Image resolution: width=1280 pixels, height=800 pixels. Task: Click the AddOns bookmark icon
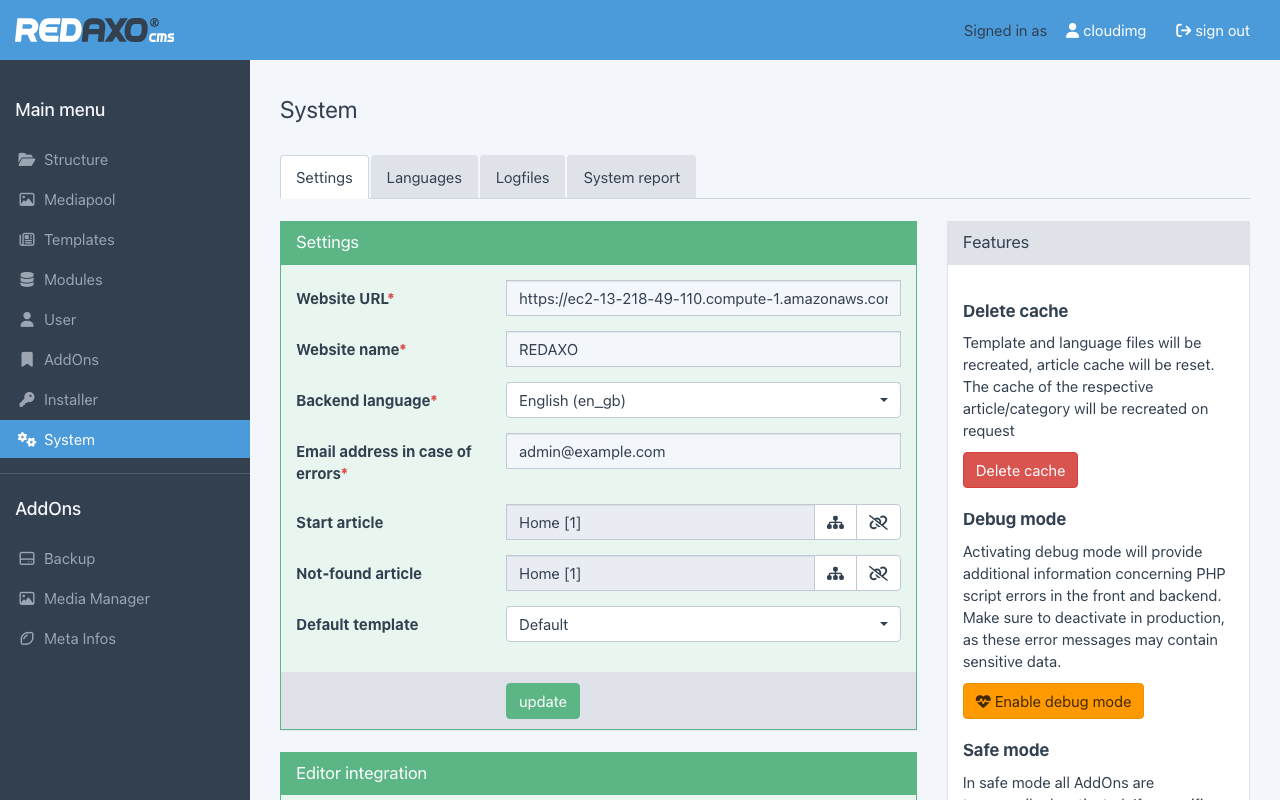point(27,360)
